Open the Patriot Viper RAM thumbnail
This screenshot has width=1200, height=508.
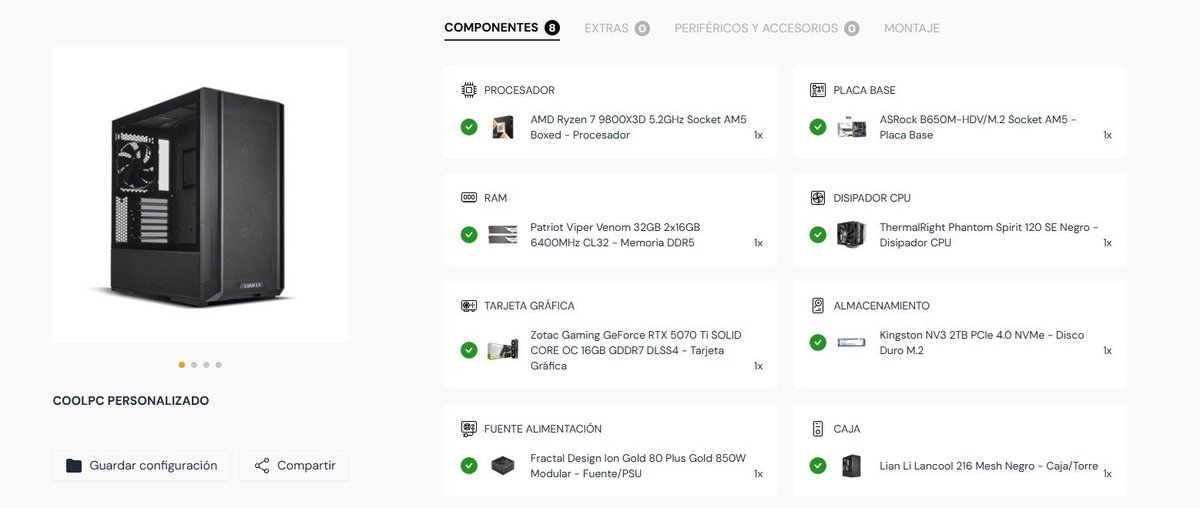coord(503,235)
